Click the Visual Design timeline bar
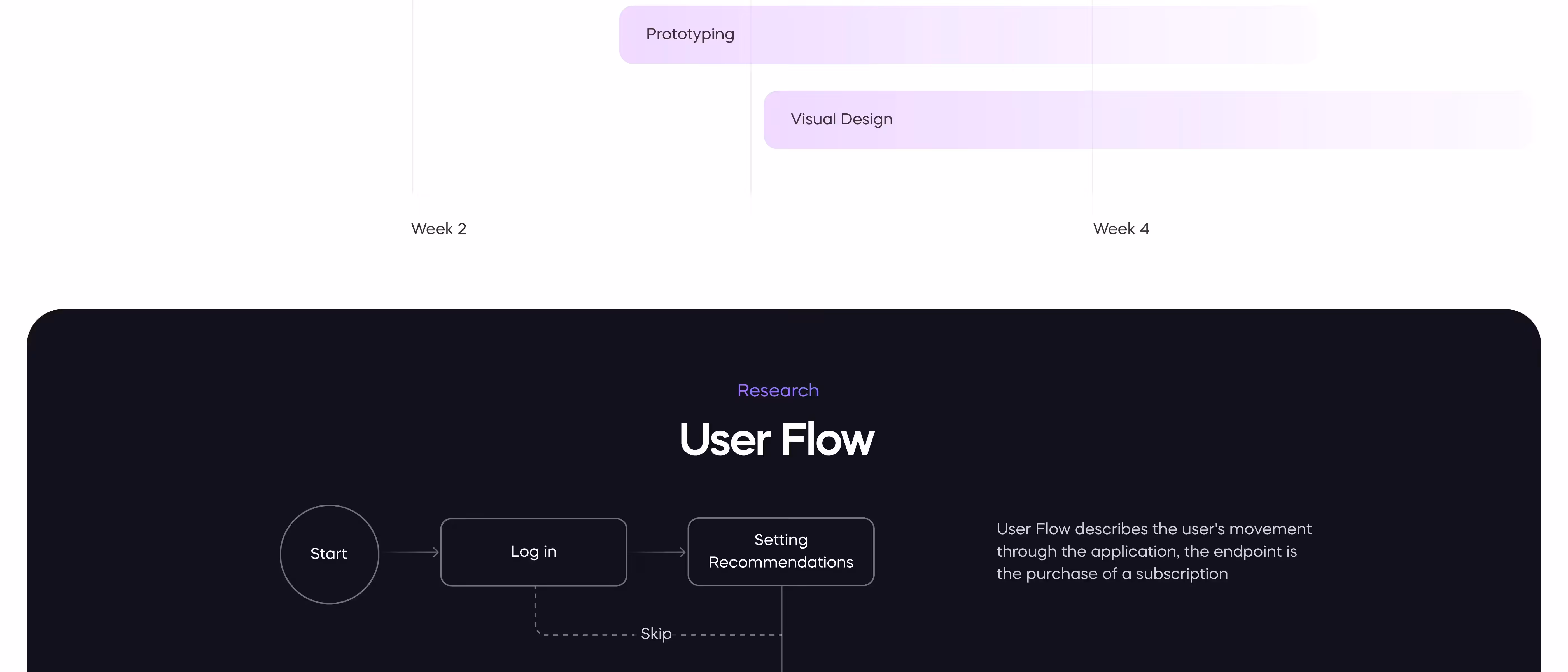The width and height of the screenshot is (1568, 672). pyautogui.click(x=1148, y=120)
